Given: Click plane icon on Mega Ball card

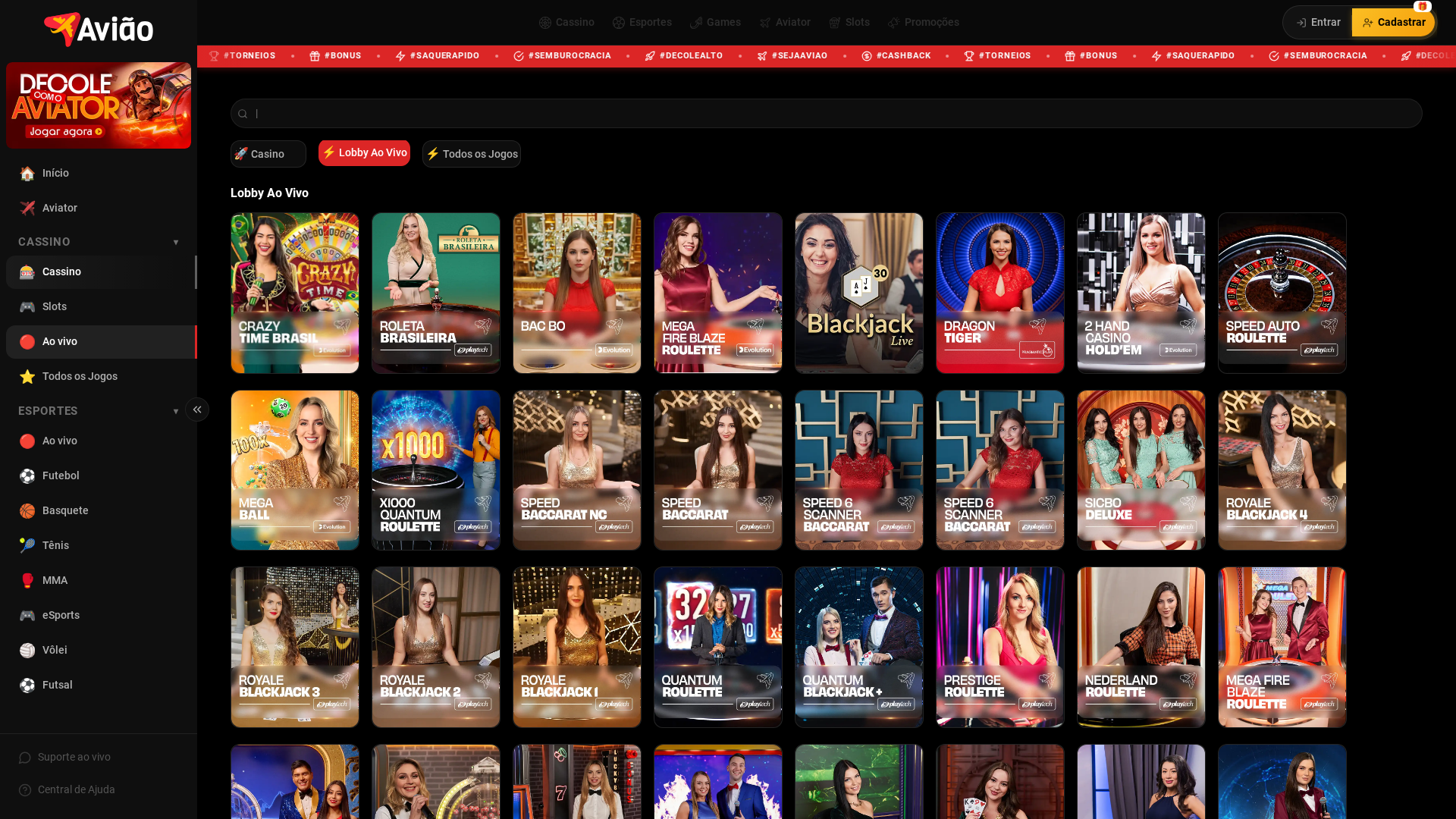Looking at the screenshot, I should (342, 504).
